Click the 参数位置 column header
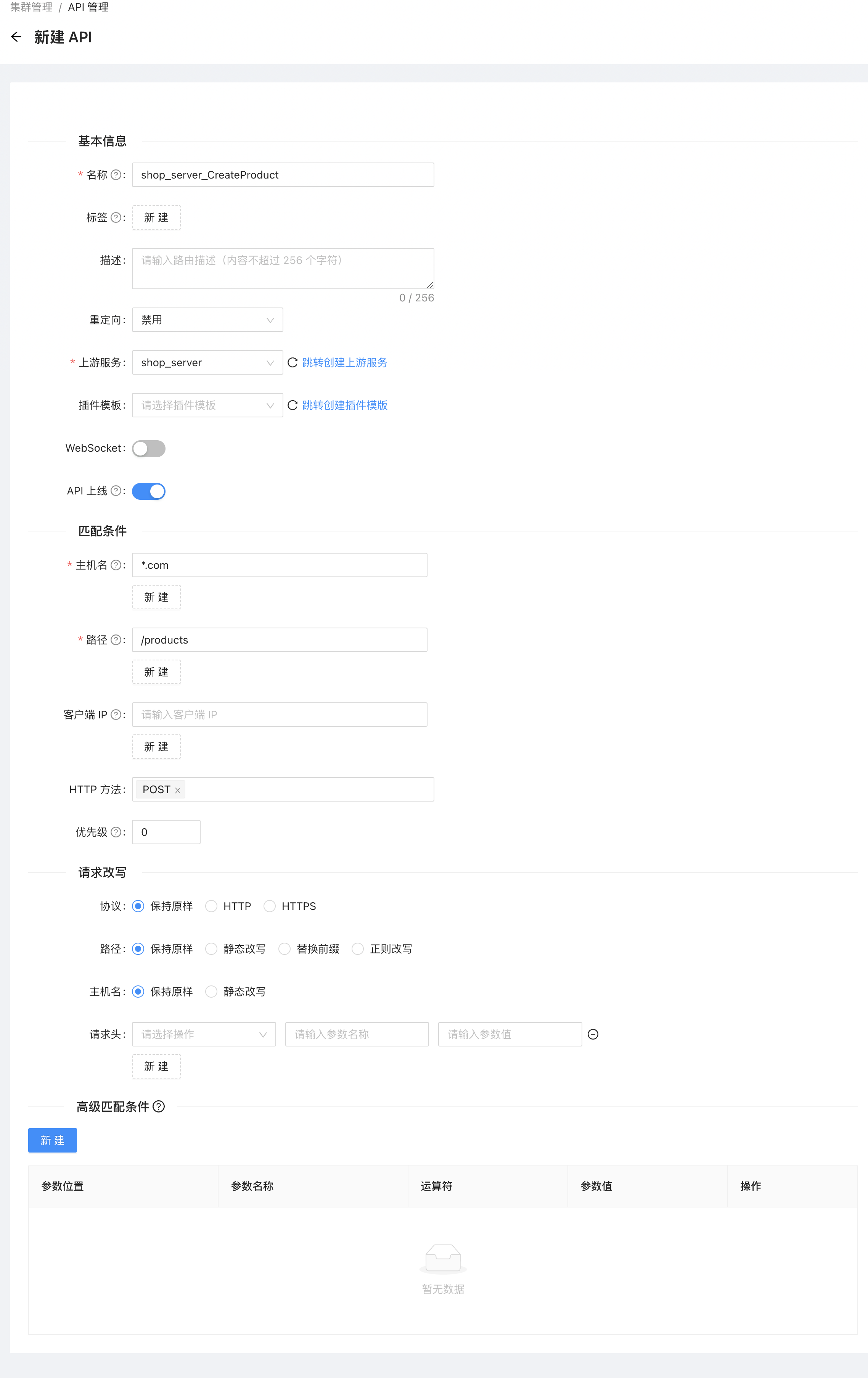Screen dimensions: 868x1378 pyautogui.click(x=124, y=1186)
